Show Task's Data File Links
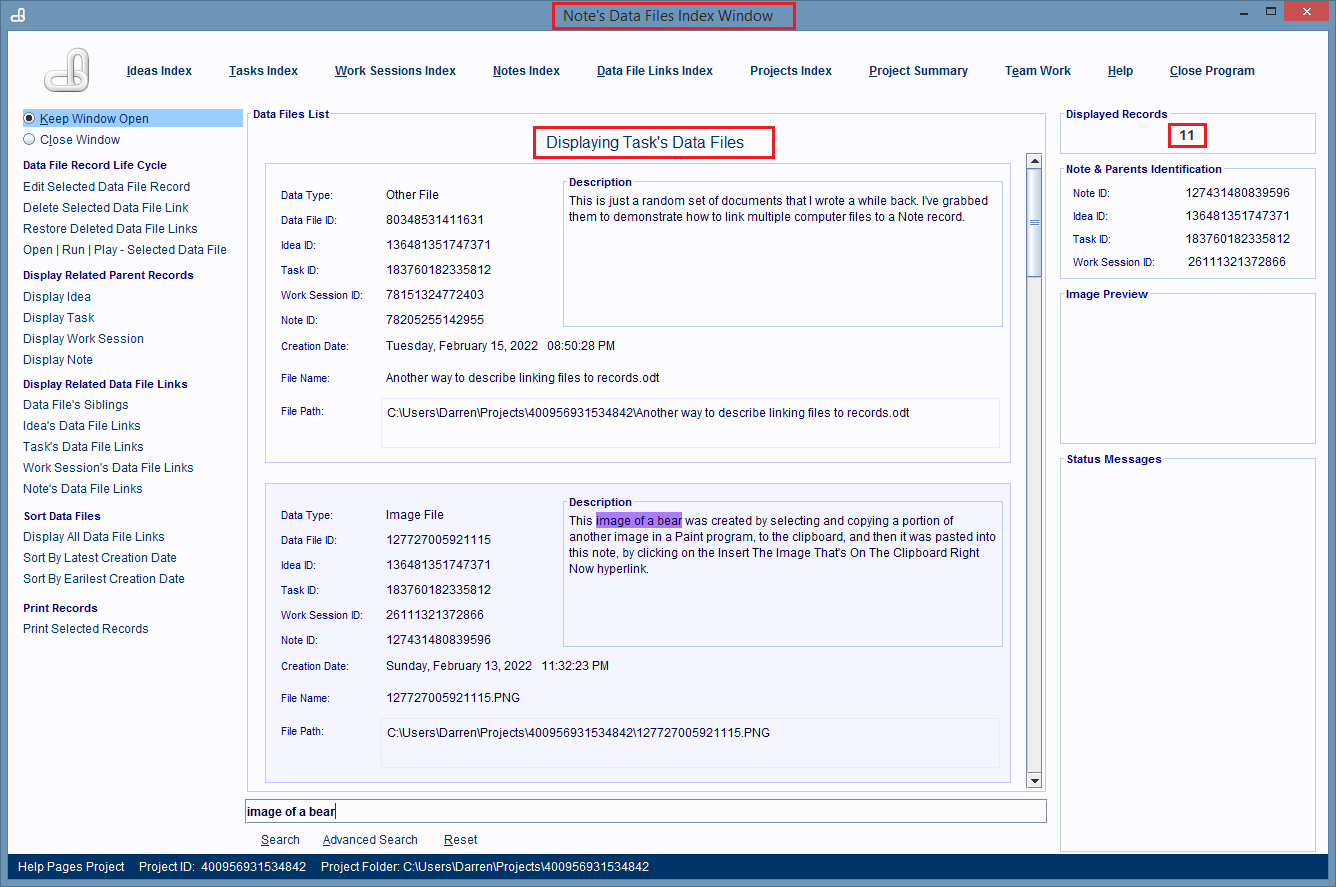Screen dimensions: 1336x887 (x=83, y=447)
